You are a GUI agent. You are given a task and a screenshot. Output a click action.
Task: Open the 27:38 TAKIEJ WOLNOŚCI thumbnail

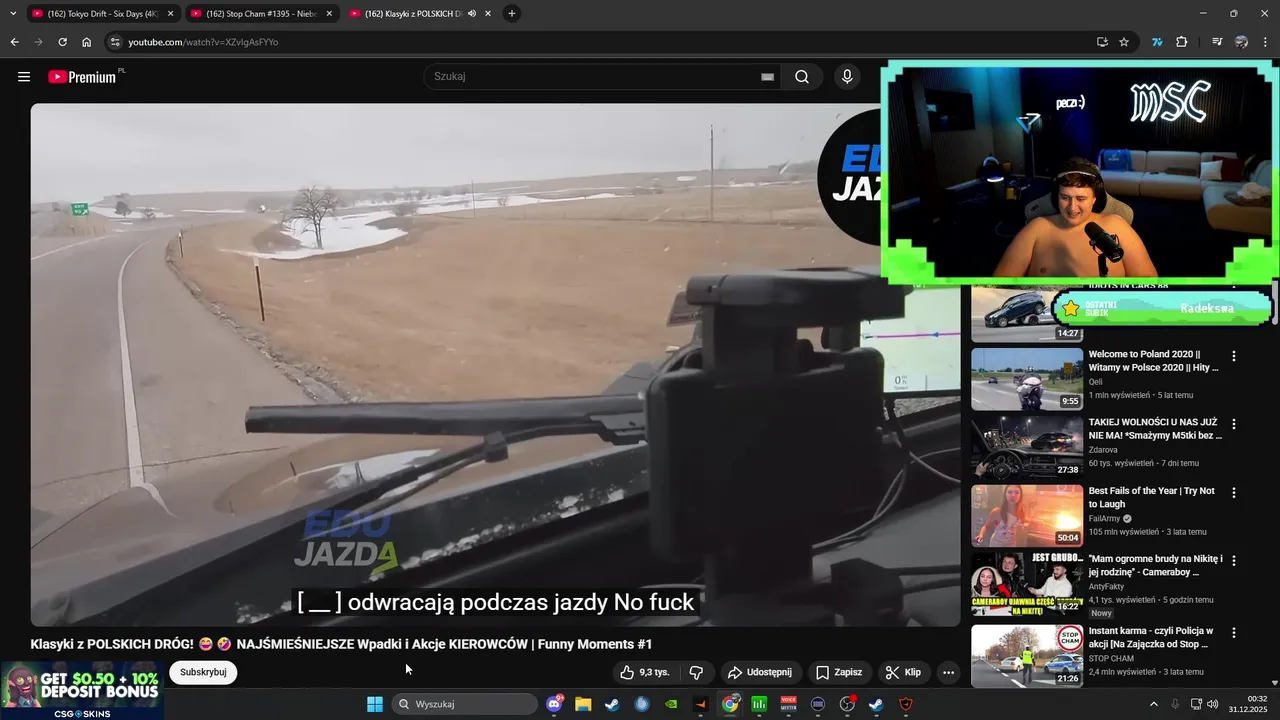[x=1027, y=447]
